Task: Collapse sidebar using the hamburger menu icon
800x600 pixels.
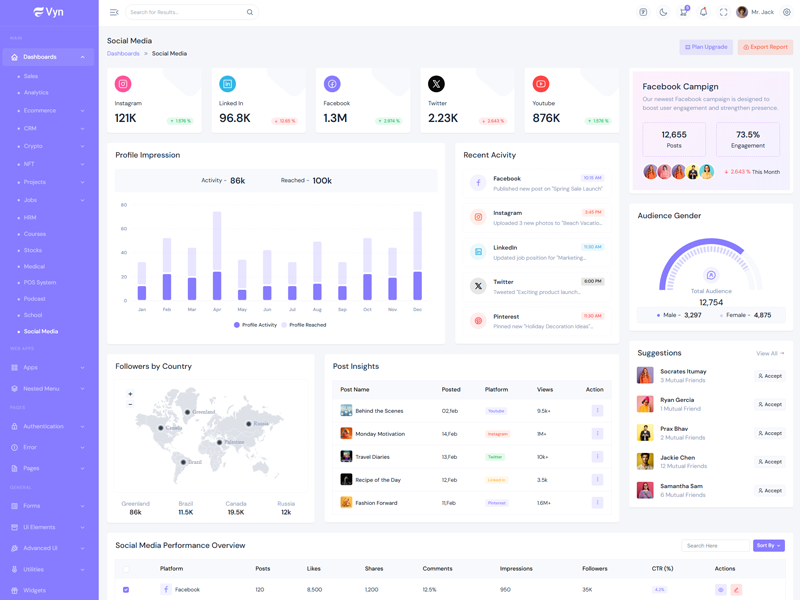Action: point(114,12)
